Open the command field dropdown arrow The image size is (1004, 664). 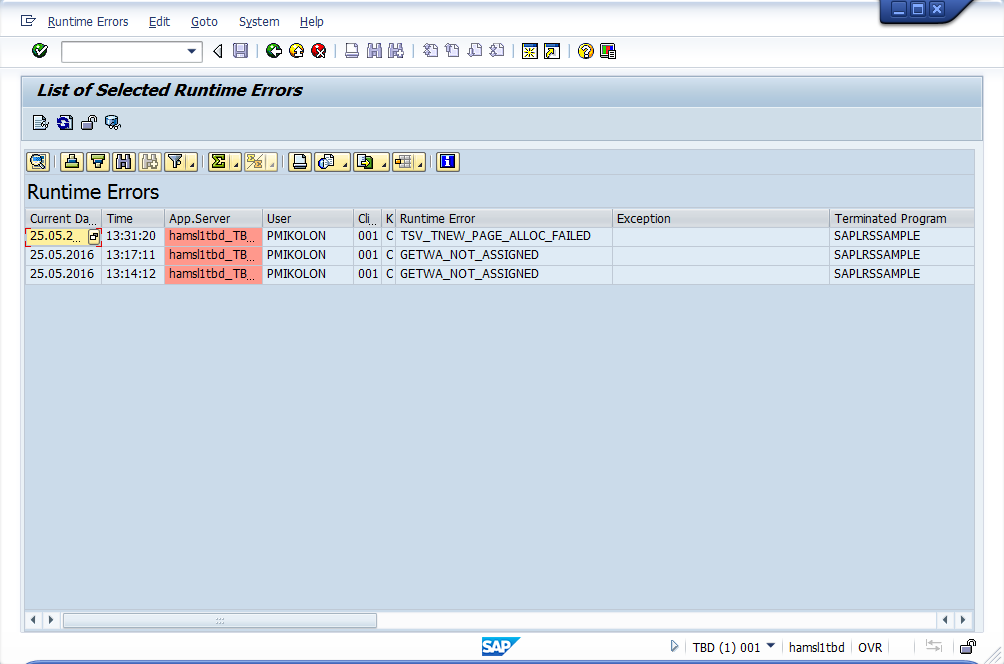[193, 51]
